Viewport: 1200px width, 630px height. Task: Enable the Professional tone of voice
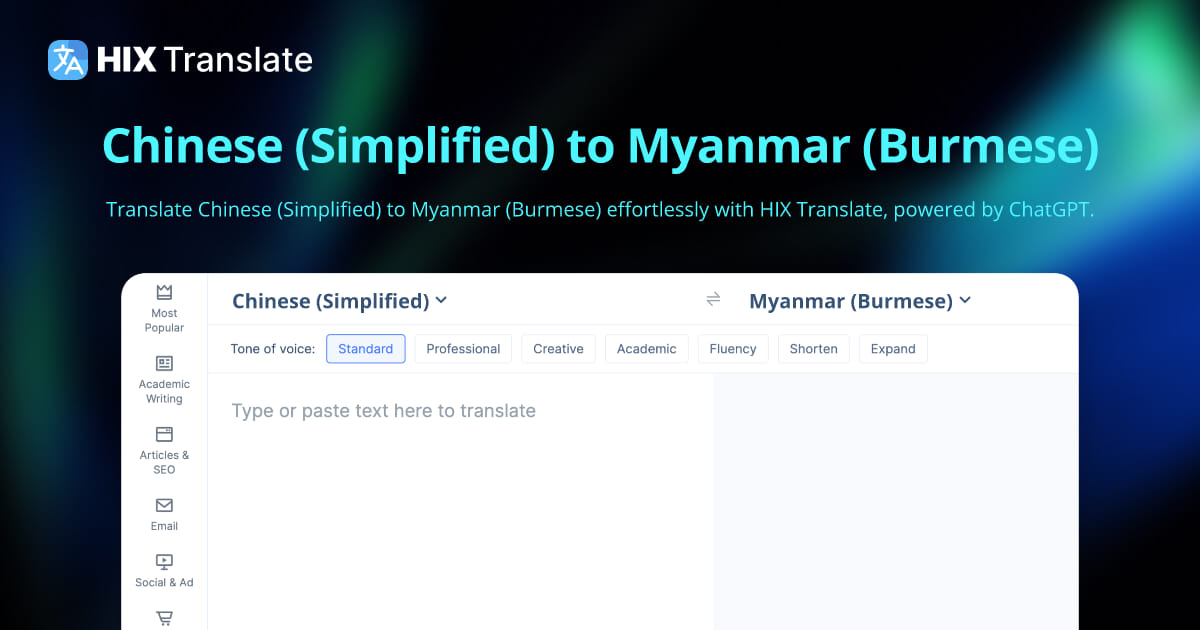click(x=463, y=348)
